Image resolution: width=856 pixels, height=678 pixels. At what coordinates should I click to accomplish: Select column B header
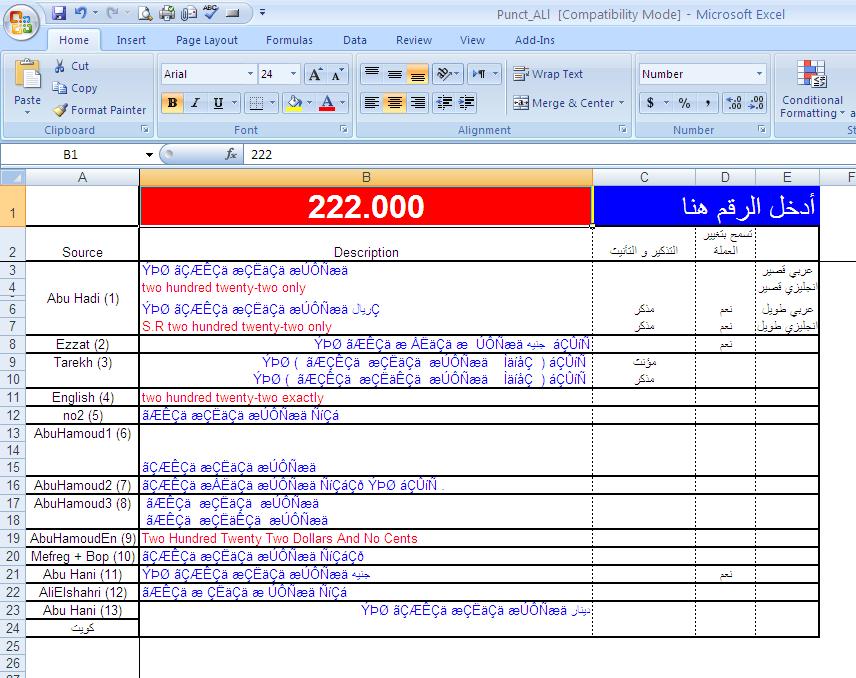click(x=366, y=177)
